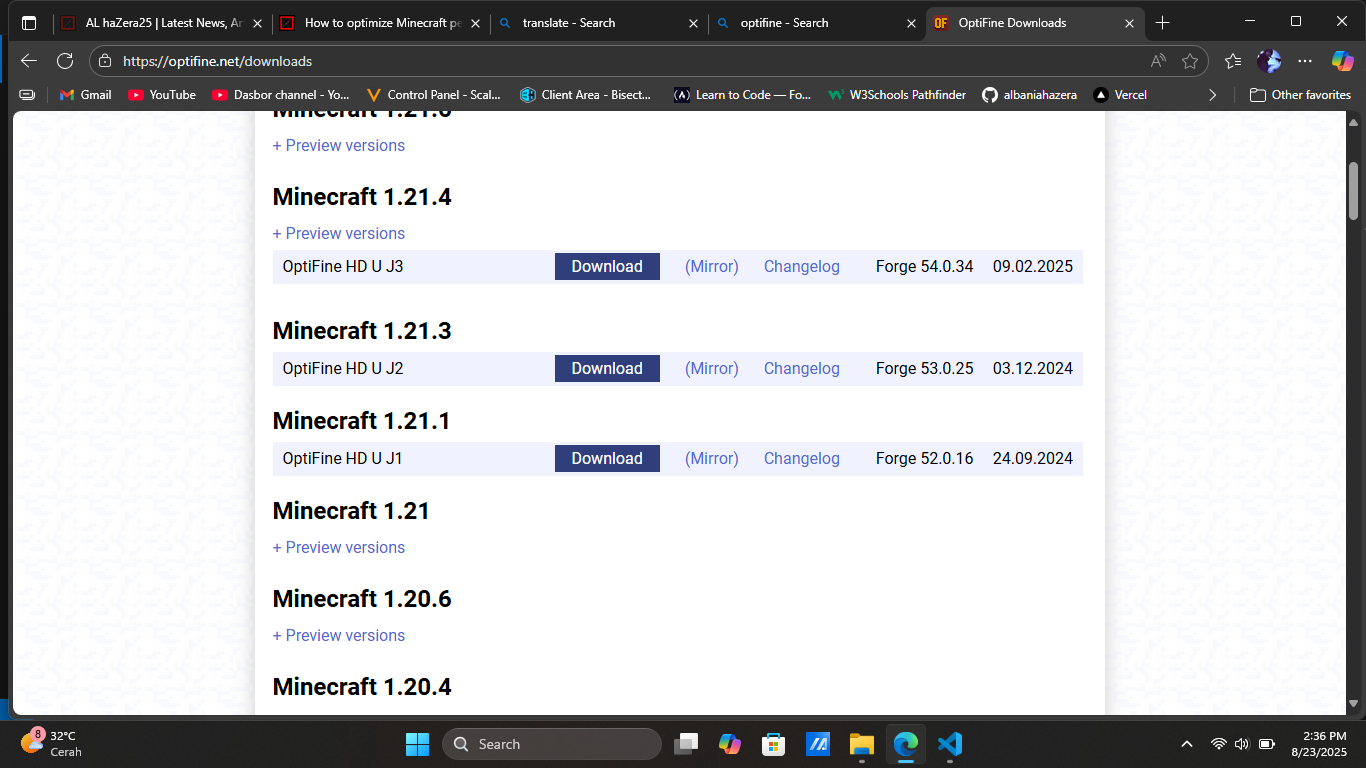The height and width of the screenshot is (768, 1366).
Task: Open the Read aloud icon in address bar
Action: click(x=1158, y=61)
